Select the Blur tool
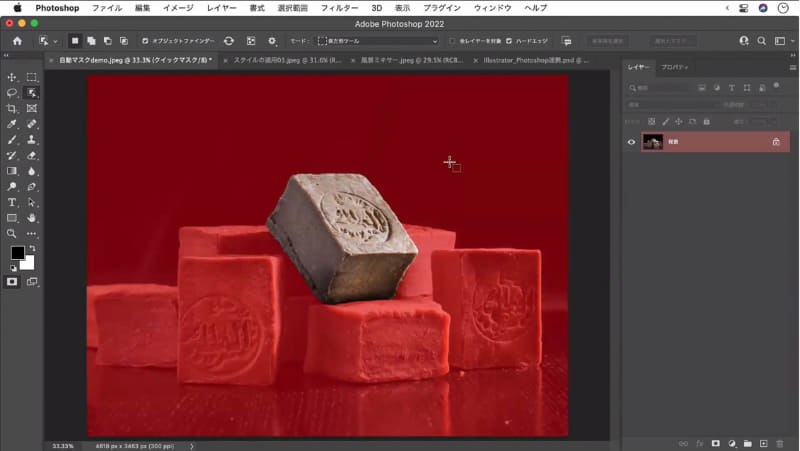This screenshot has width=800, height=451. click(32, 171)
